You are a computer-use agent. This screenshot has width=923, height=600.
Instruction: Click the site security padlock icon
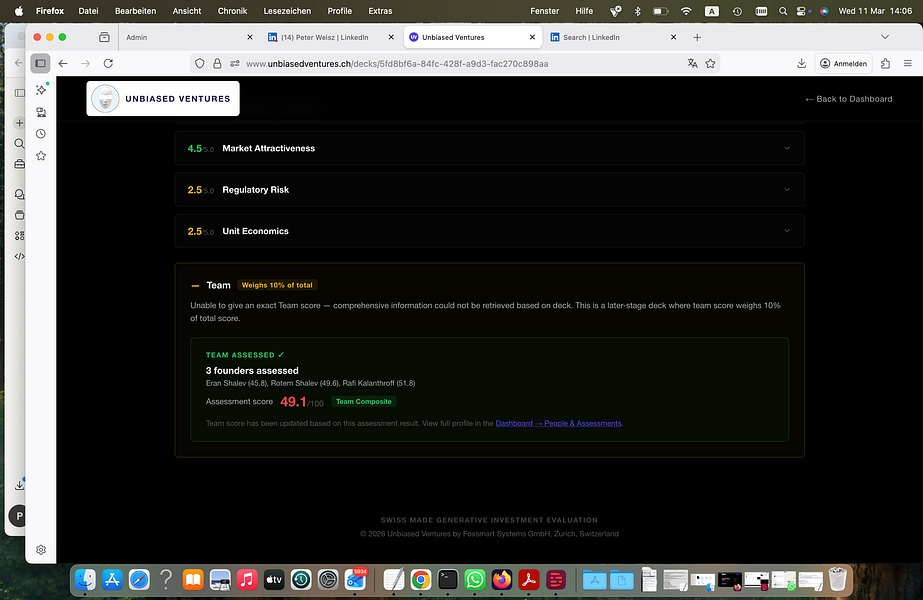point(217,64)
